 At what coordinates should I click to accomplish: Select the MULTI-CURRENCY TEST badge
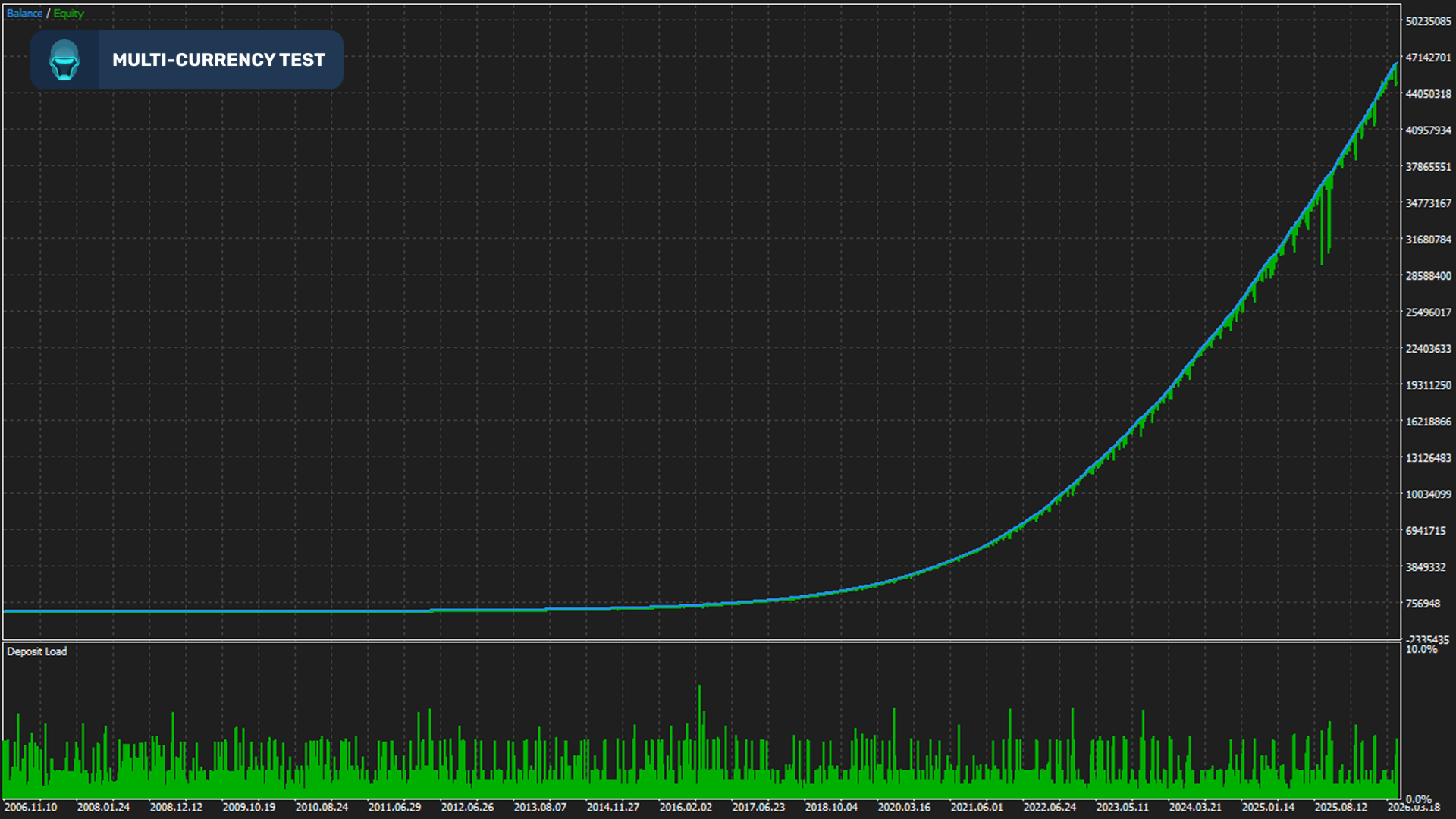[218, 60]
